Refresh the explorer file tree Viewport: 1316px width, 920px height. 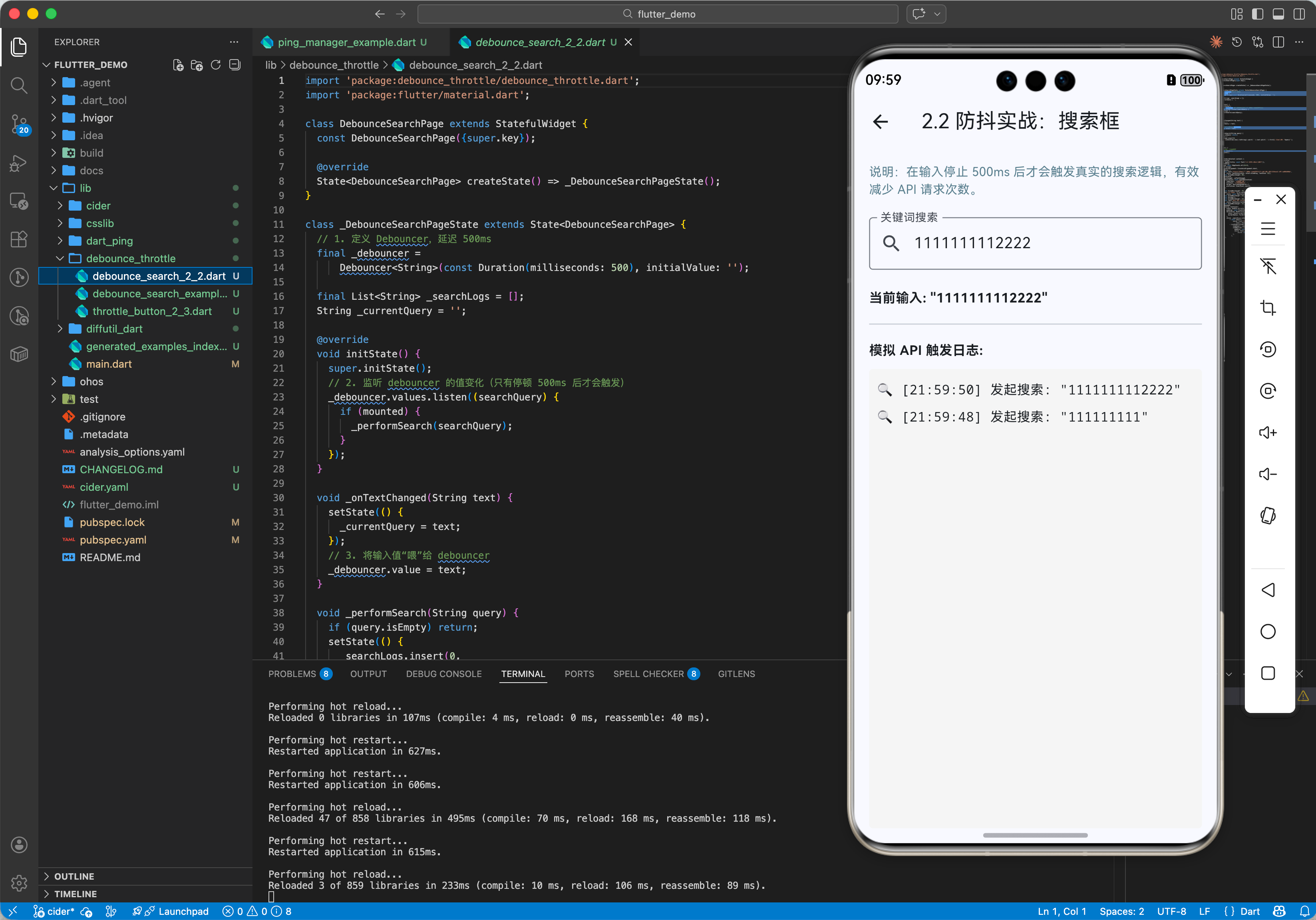click(x=215, y=65)
